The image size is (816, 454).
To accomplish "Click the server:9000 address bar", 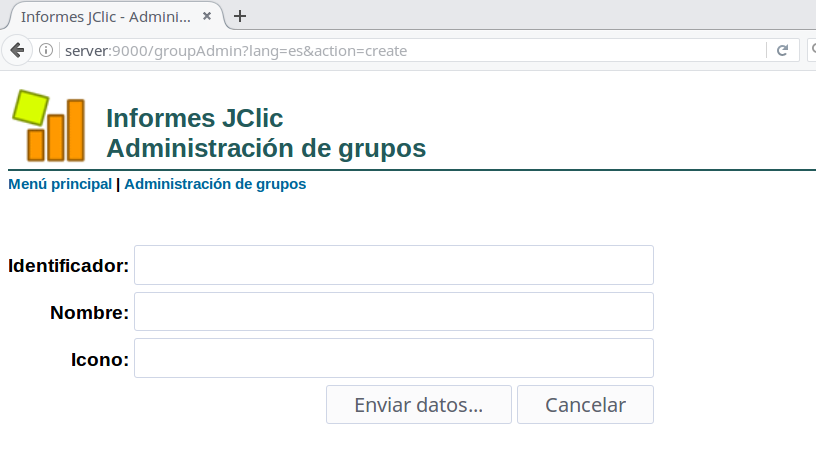I will (x=400, y=50).
